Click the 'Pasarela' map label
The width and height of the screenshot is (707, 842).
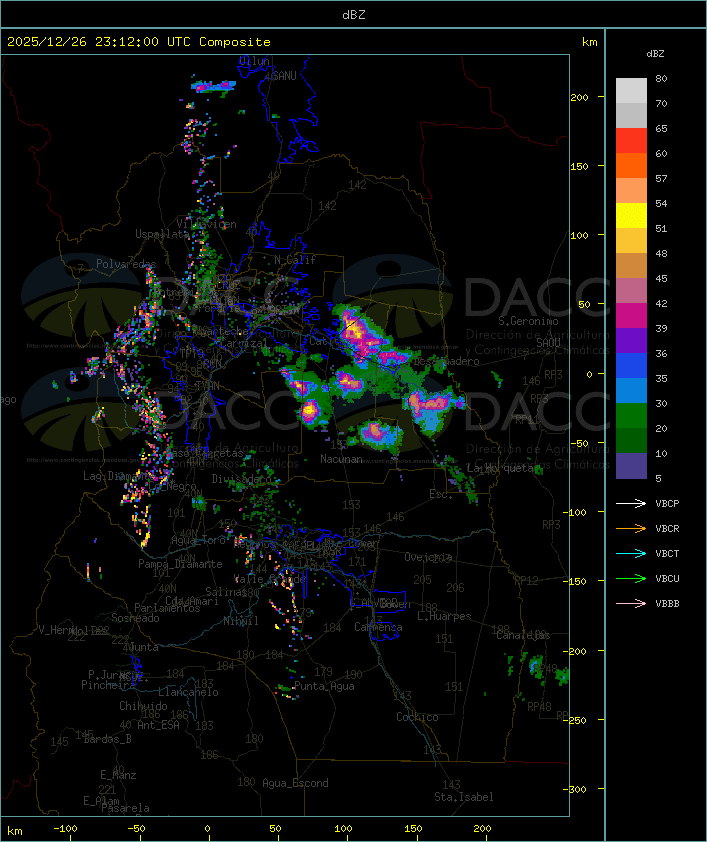coord(126,808)
